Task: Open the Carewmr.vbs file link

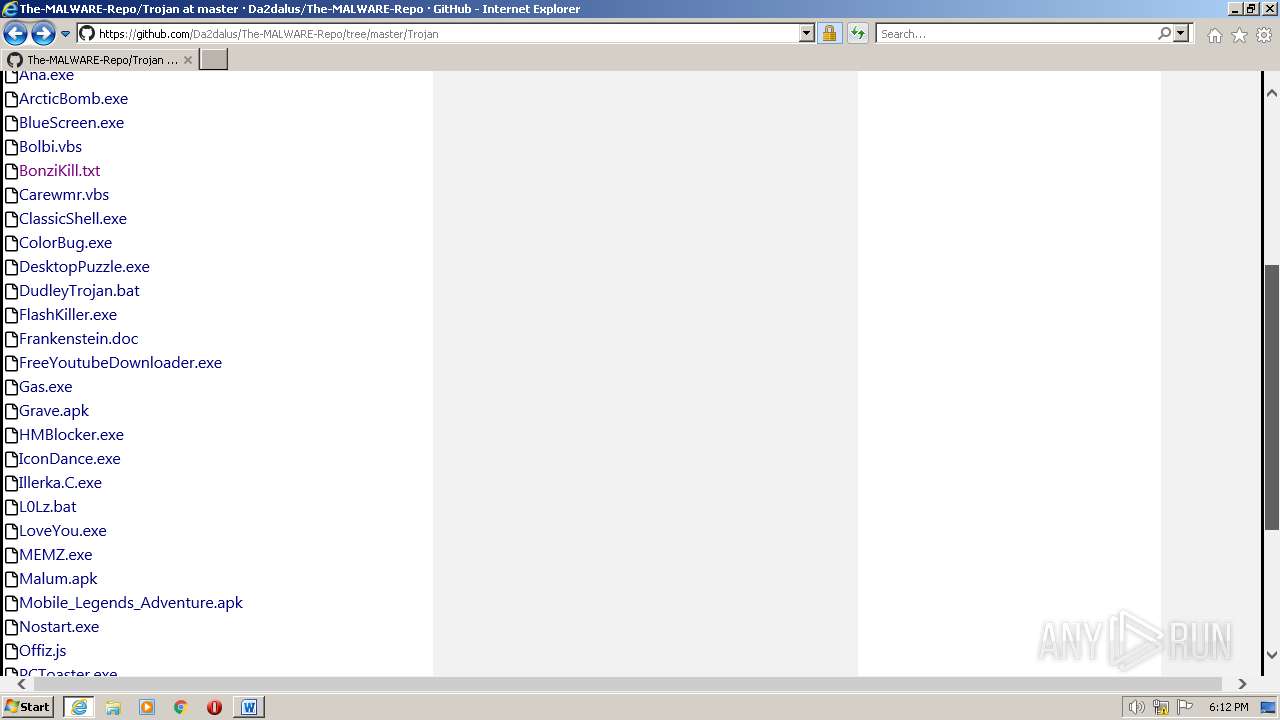Action: click(64, 194)
